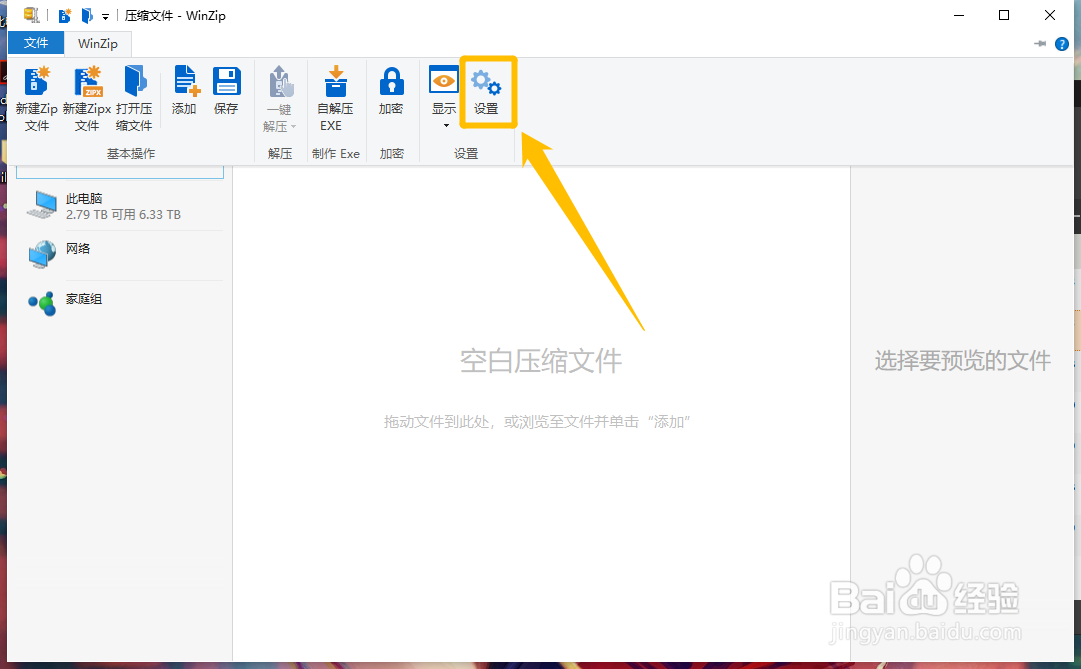This screenshot has height=669, width=1081.
Task: Click the quick-access new Zip icon
Action: 64,15
